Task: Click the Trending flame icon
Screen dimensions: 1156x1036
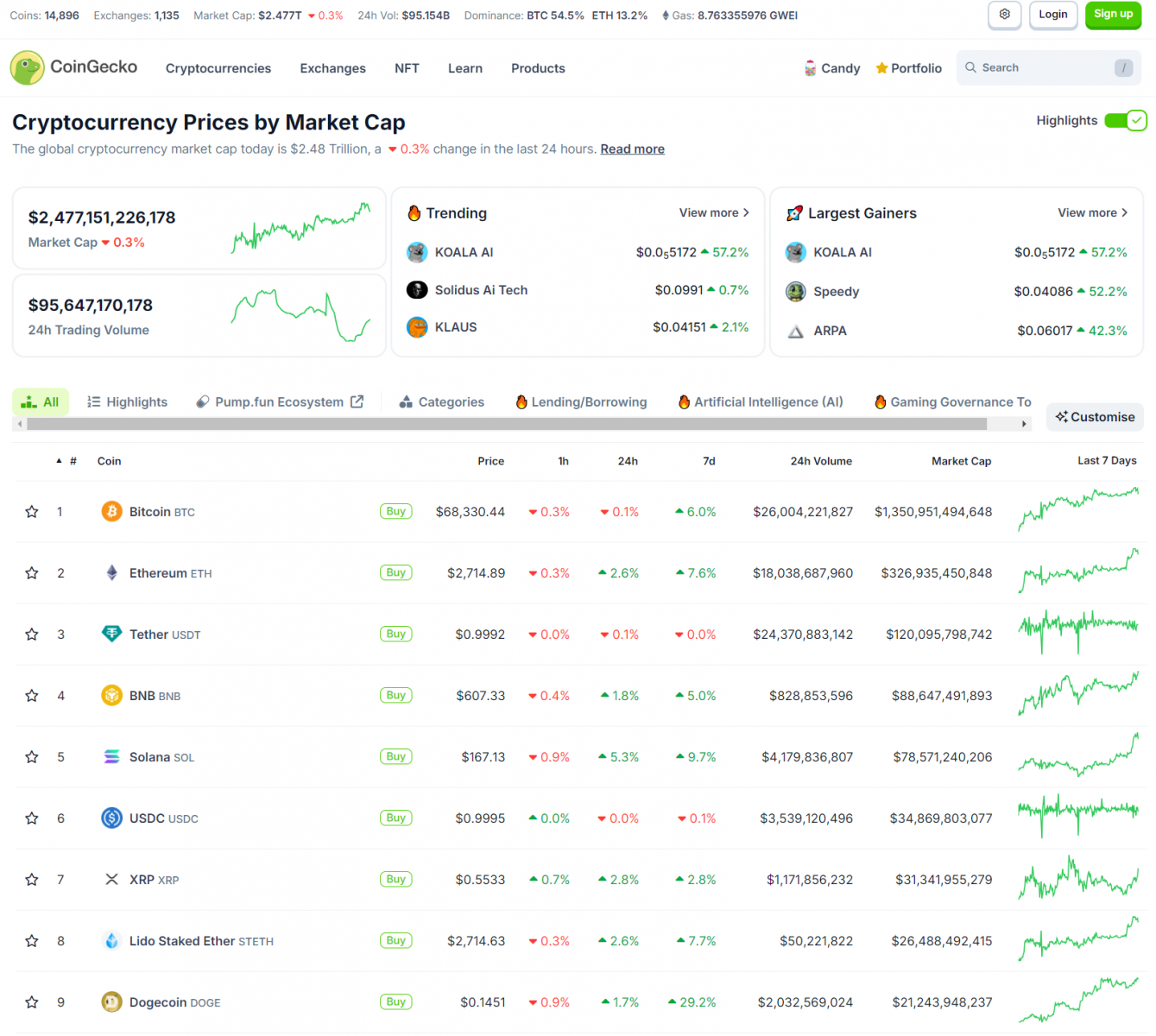Action: click(x=414, y=213)
